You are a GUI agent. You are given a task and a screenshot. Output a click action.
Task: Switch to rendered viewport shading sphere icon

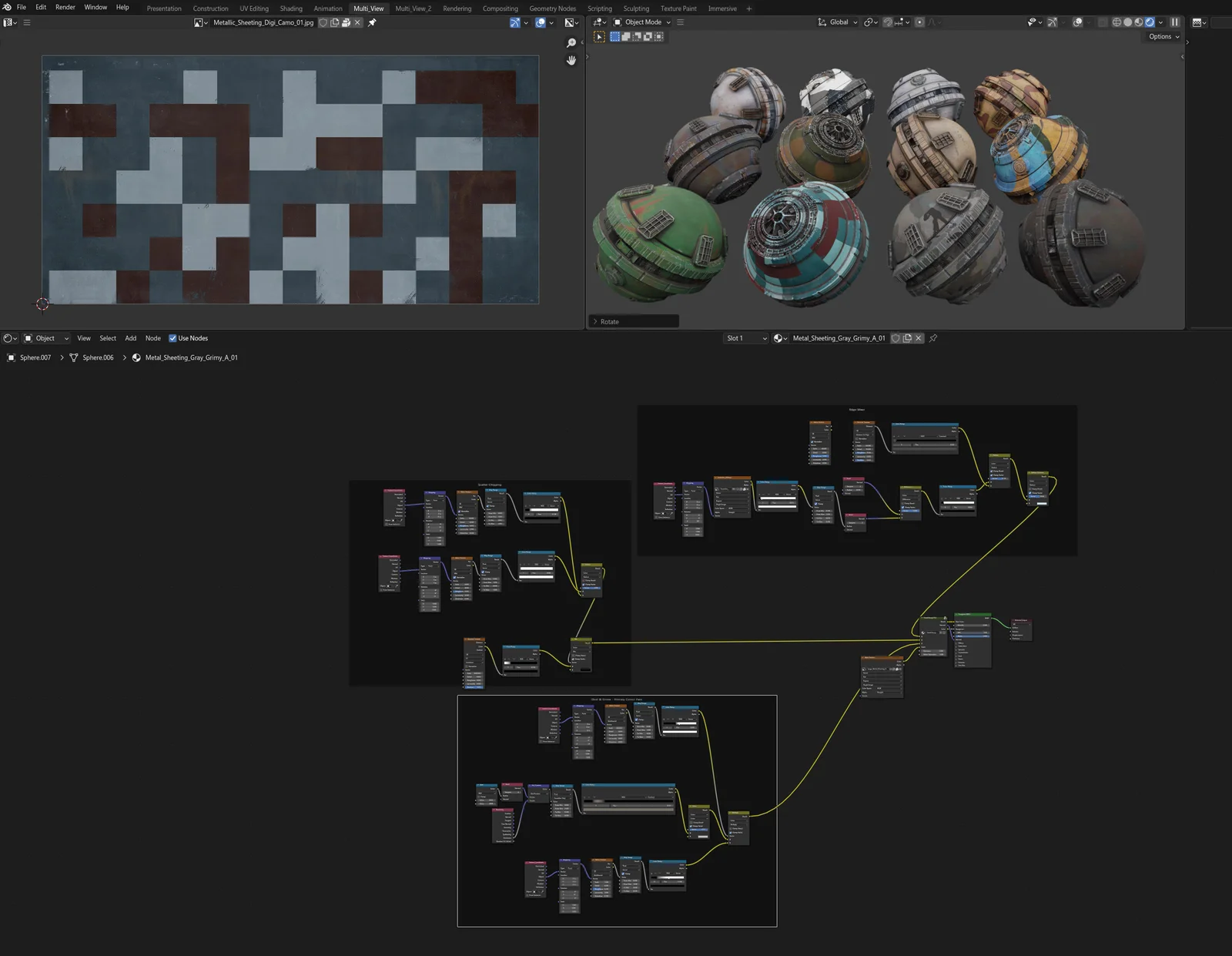[x=1149, y=22]
